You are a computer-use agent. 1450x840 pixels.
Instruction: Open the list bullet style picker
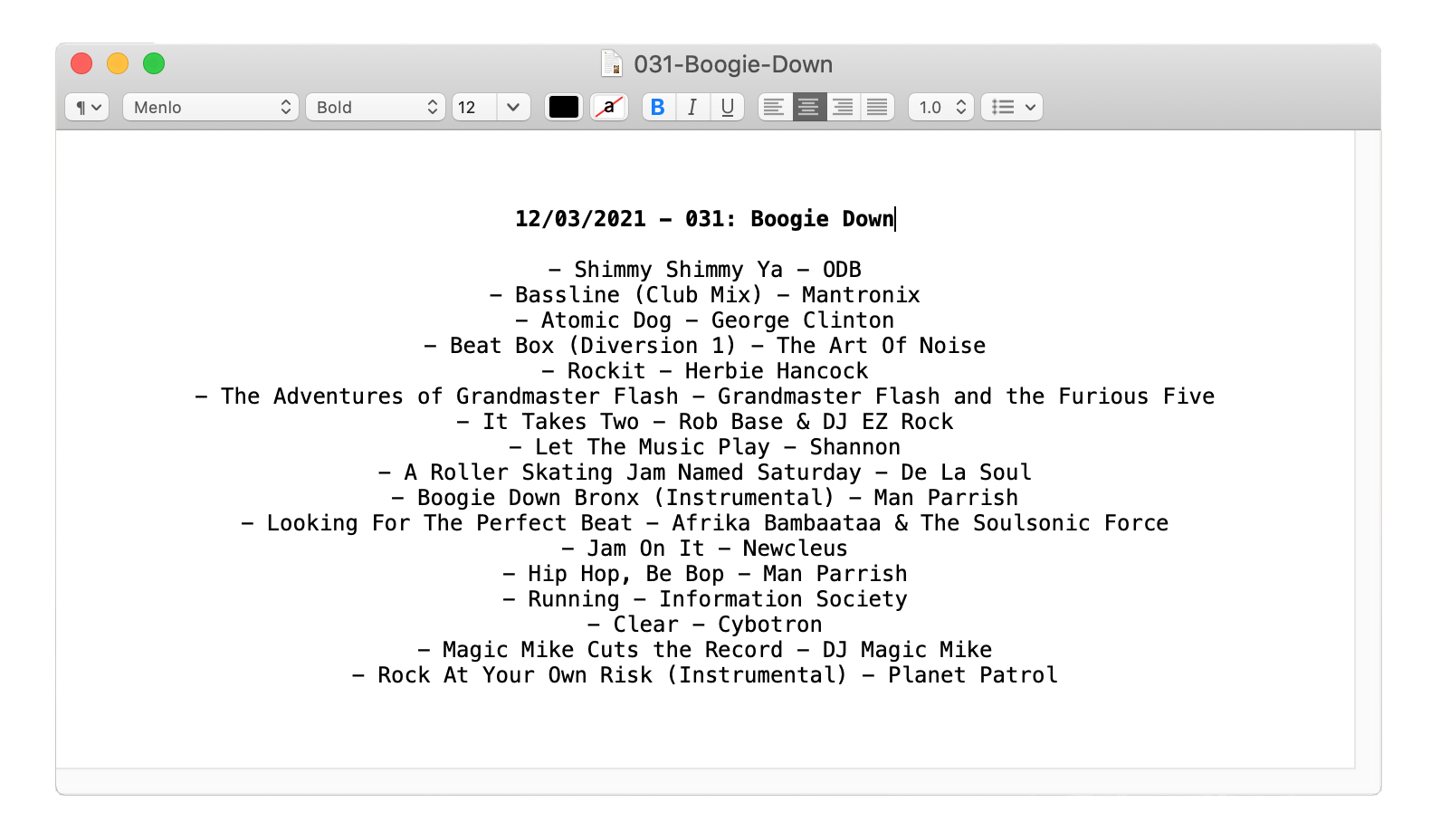1011,107
